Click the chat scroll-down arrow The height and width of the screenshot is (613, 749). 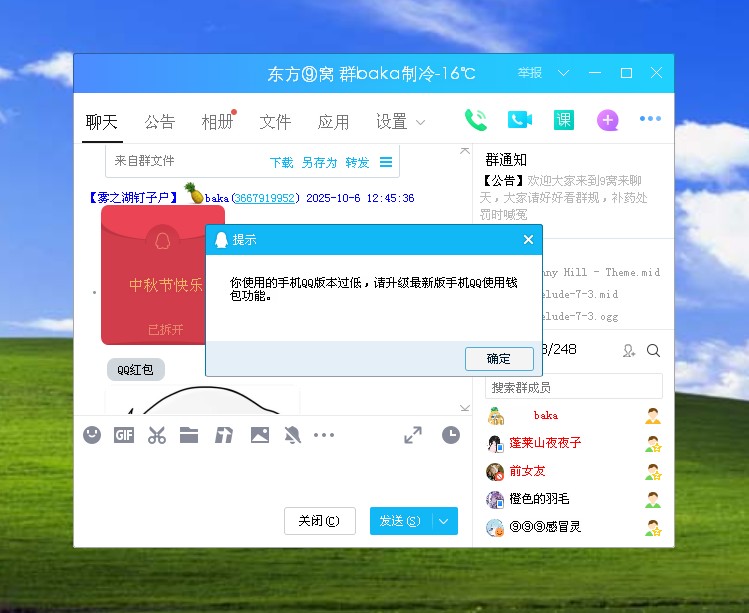coord(464,408)
